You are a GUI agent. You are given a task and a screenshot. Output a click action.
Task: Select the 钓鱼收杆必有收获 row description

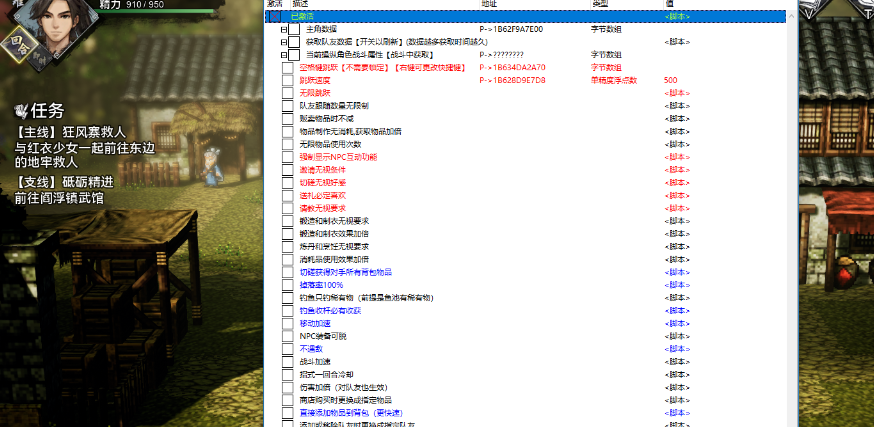[330, 312]
